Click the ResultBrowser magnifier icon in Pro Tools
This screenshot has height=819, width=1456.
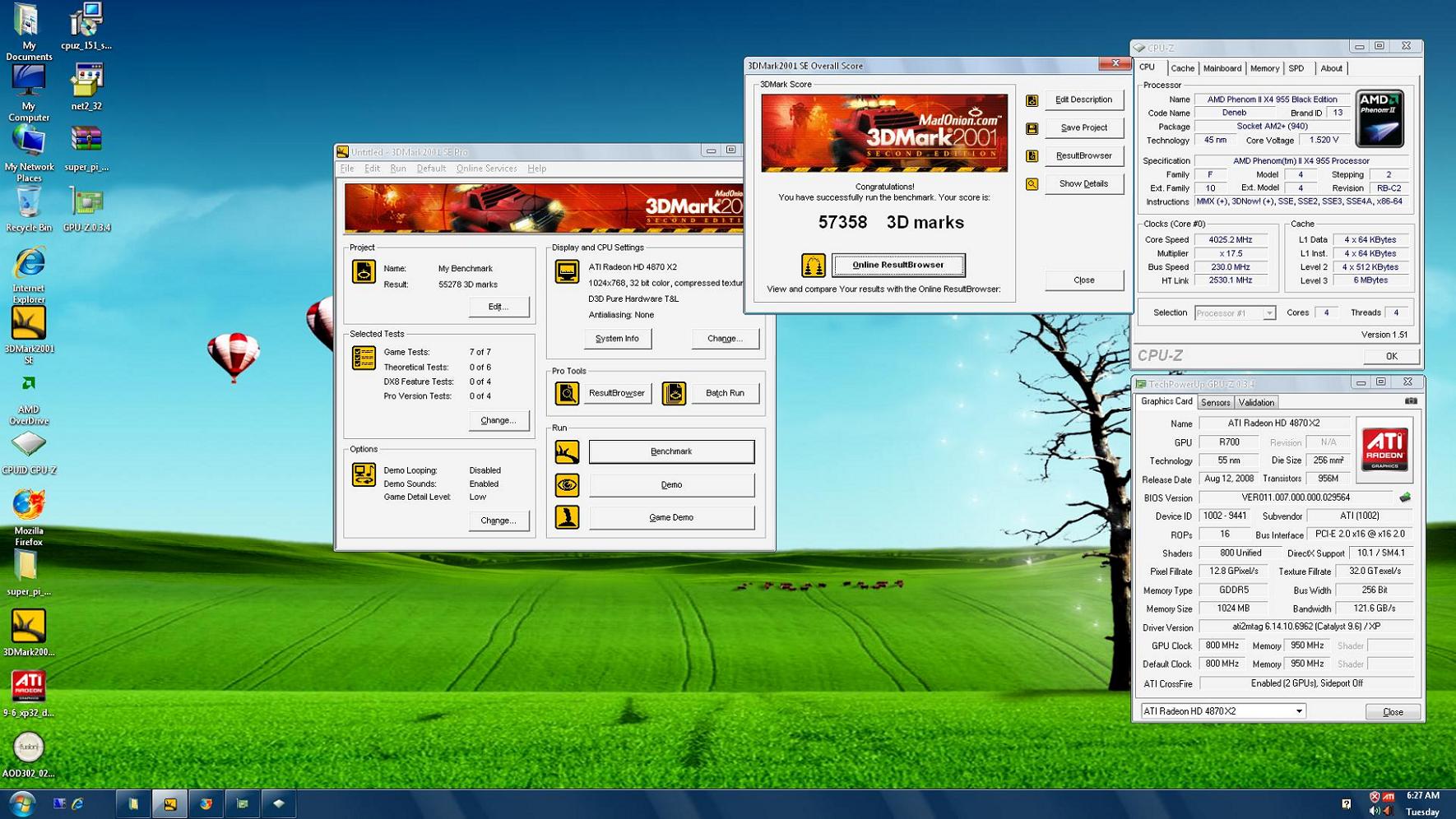pyautogui.click(x=567, y=393)
